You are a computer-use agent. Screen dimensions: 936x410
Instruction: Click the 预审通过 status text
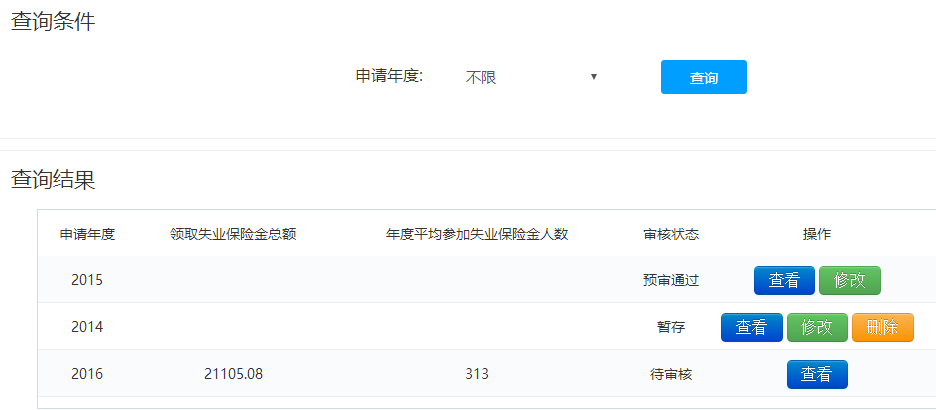pos(671,281)
